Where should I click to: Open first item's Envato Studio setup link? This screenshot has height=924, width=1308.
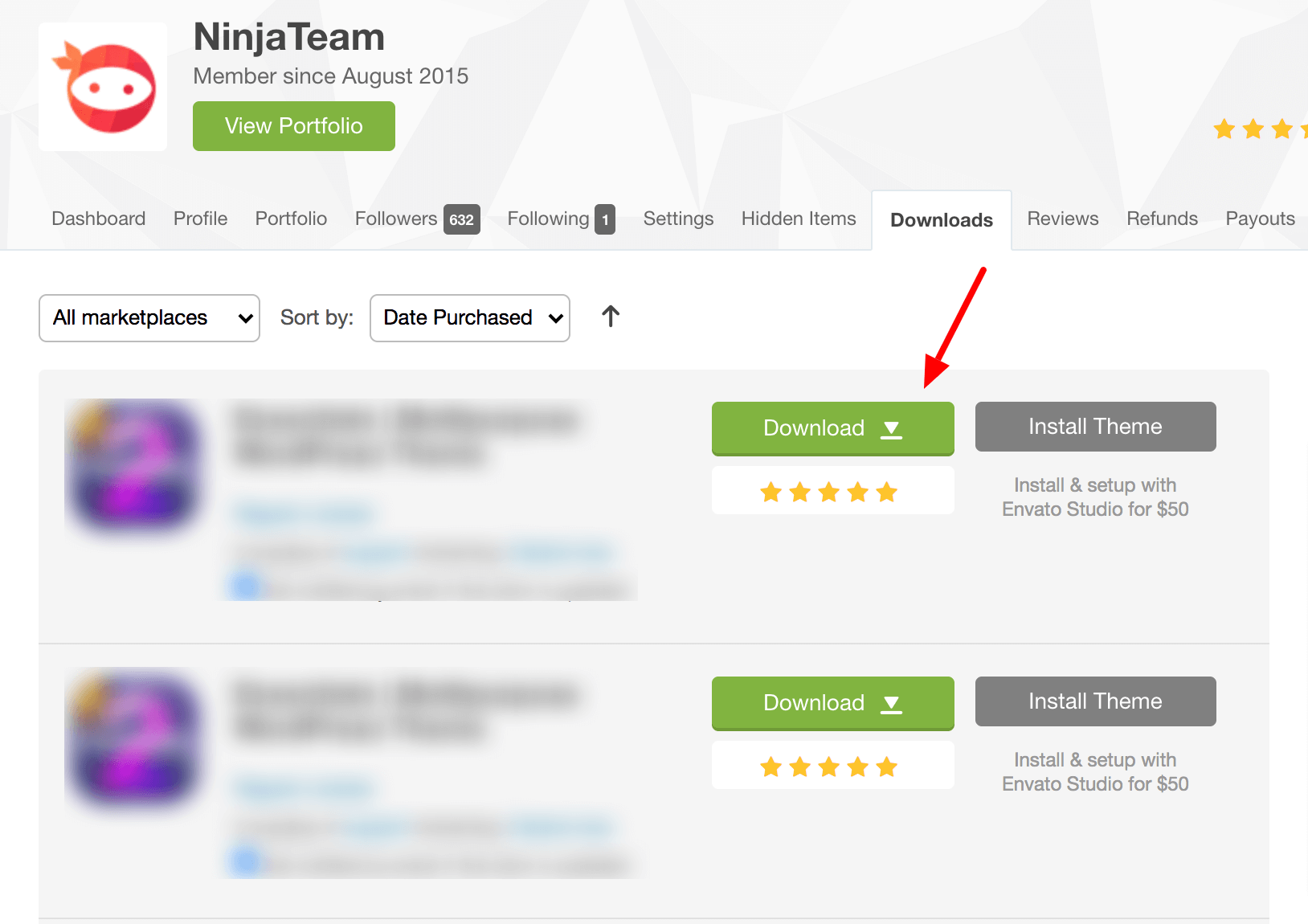1095,497
